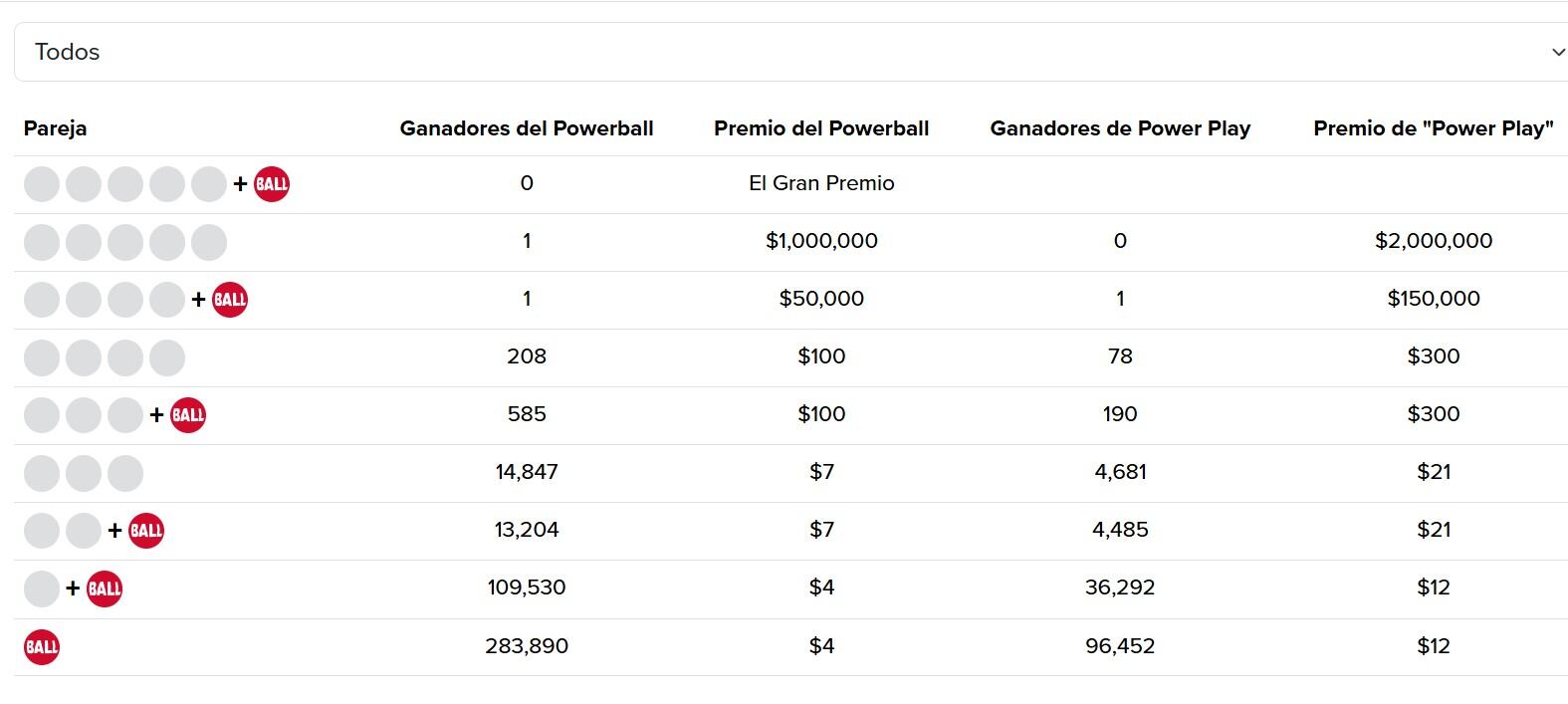This screenshot has height=704, width=1568.
Task: Click the red ball icon beside three gray balls
Action: click(x=189, y=414)
